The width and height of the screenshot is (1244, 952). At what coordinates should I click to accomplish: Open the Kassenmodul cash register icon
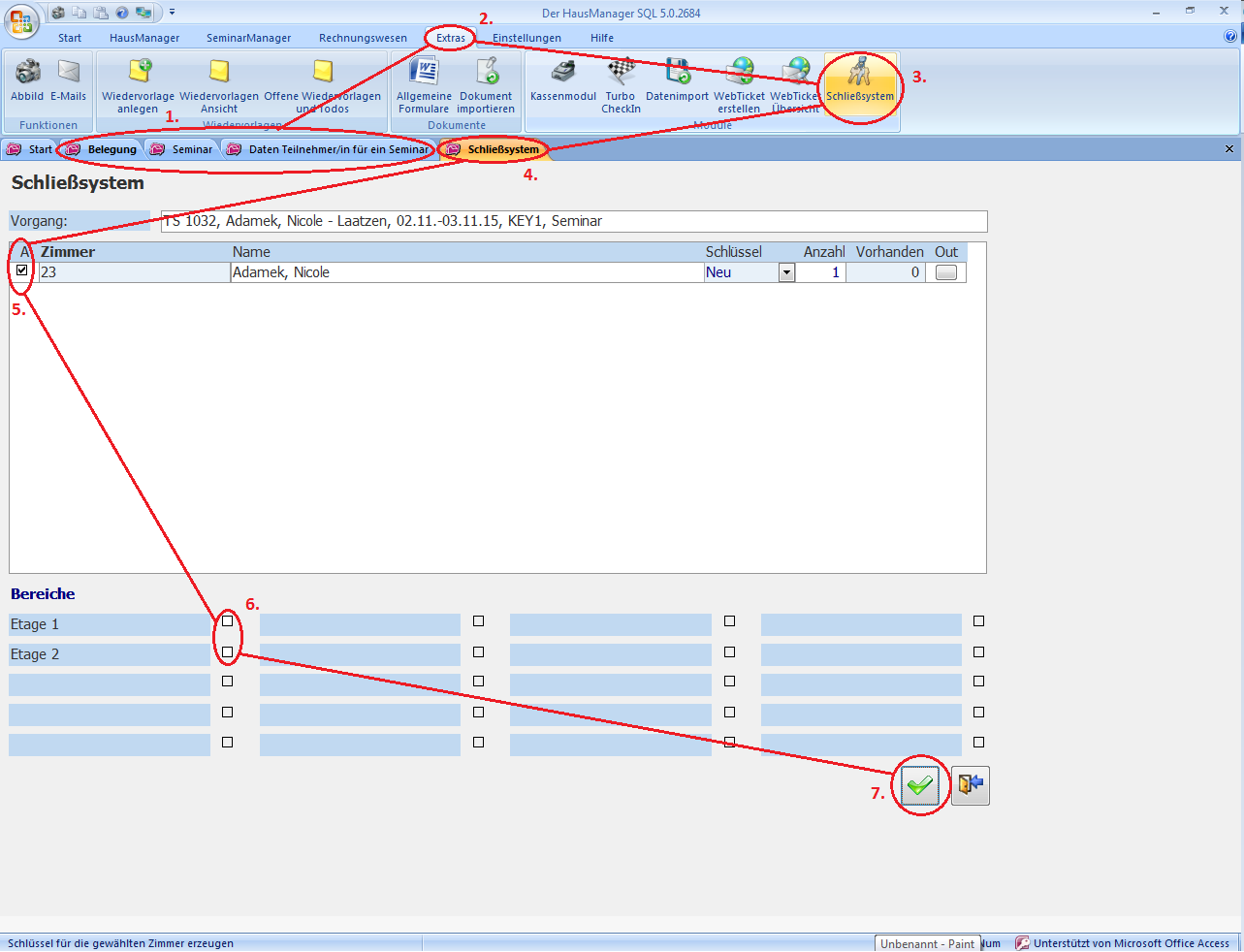[x=563, y=73]
